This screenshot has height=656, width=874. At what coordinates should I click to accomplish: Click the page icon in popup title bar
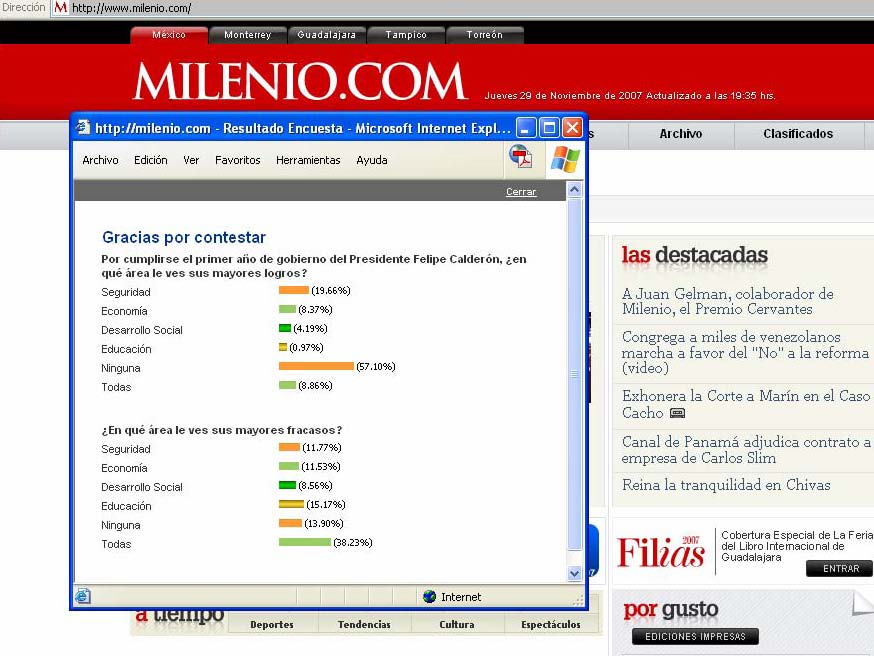tap(83, 128)
